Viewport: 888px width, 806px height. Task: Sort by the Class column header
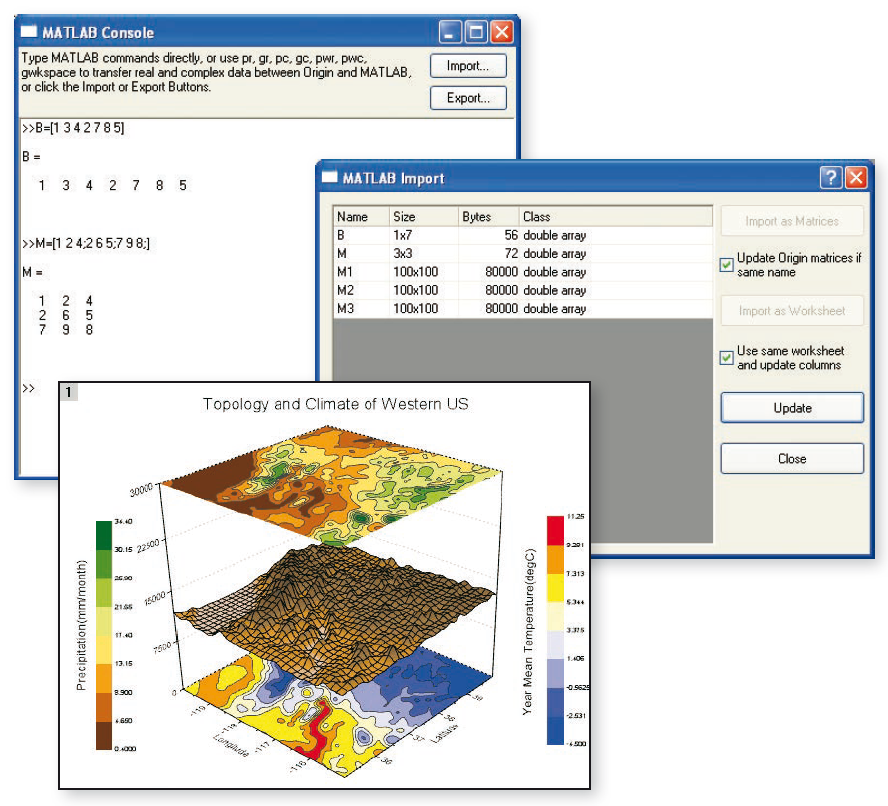click(616, 216)
